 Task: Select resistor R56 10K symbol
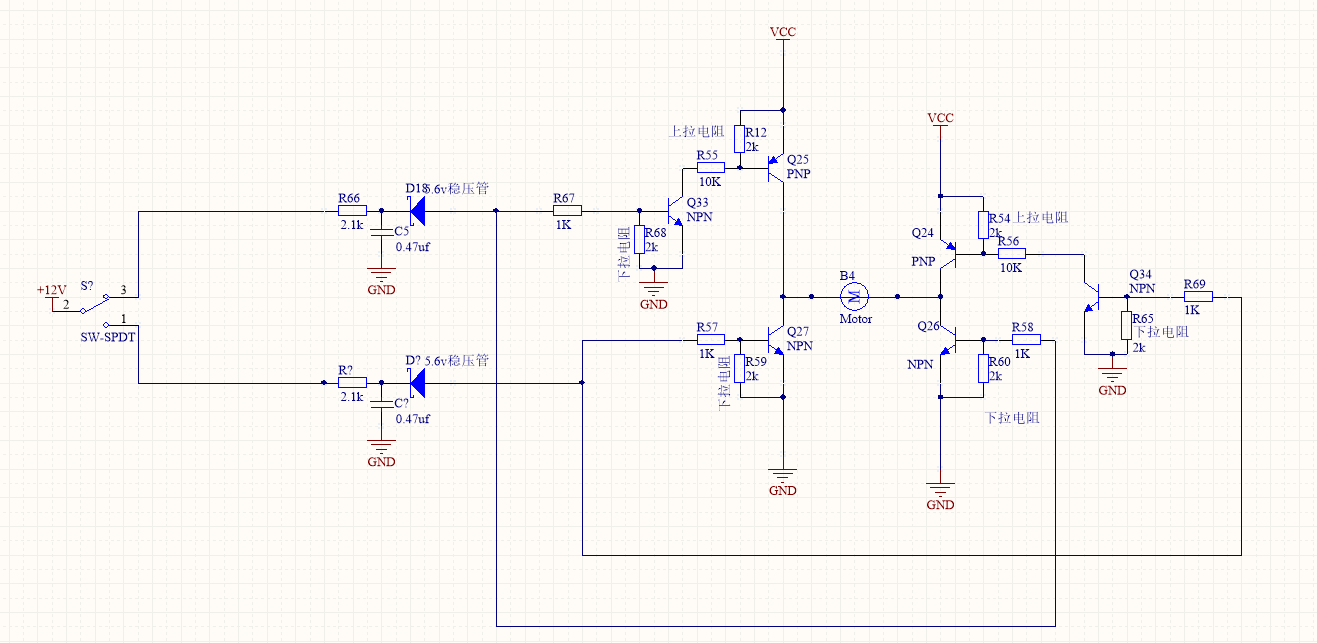(1011, 253)
